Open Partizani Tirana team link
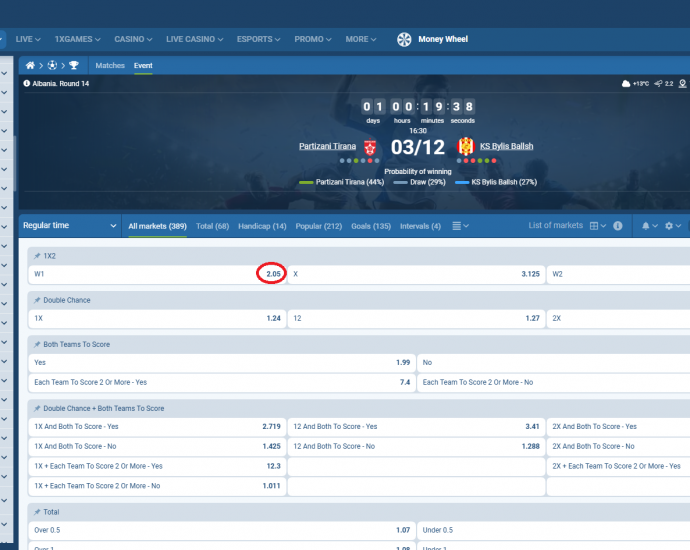 (327, 146)
